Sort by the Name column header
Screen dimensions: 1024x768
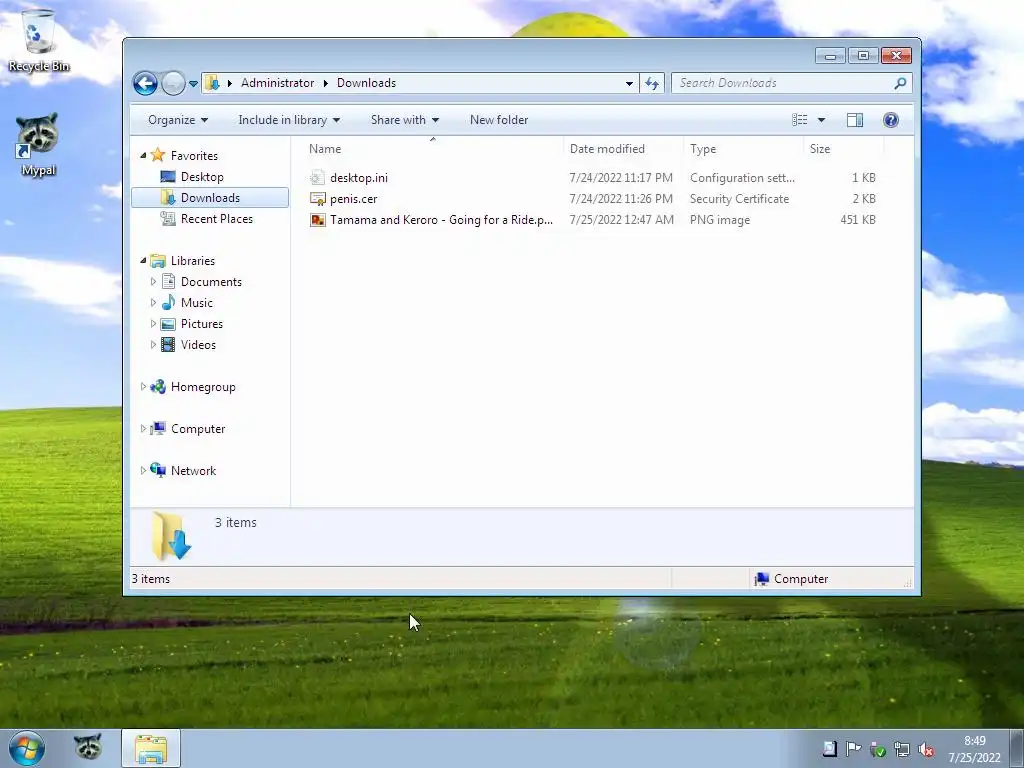tap(432, 149)
